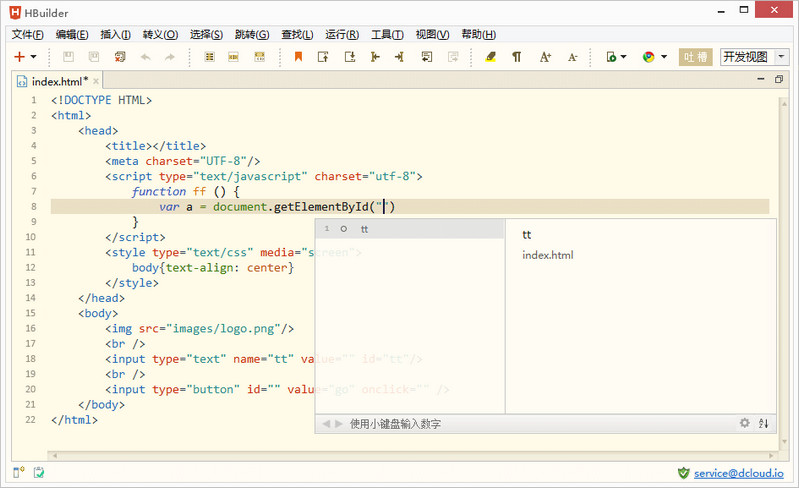This screenshot has width=799, height=488.
Task: Click the Chrome browser preview icon
Action: tap(648, 57)
